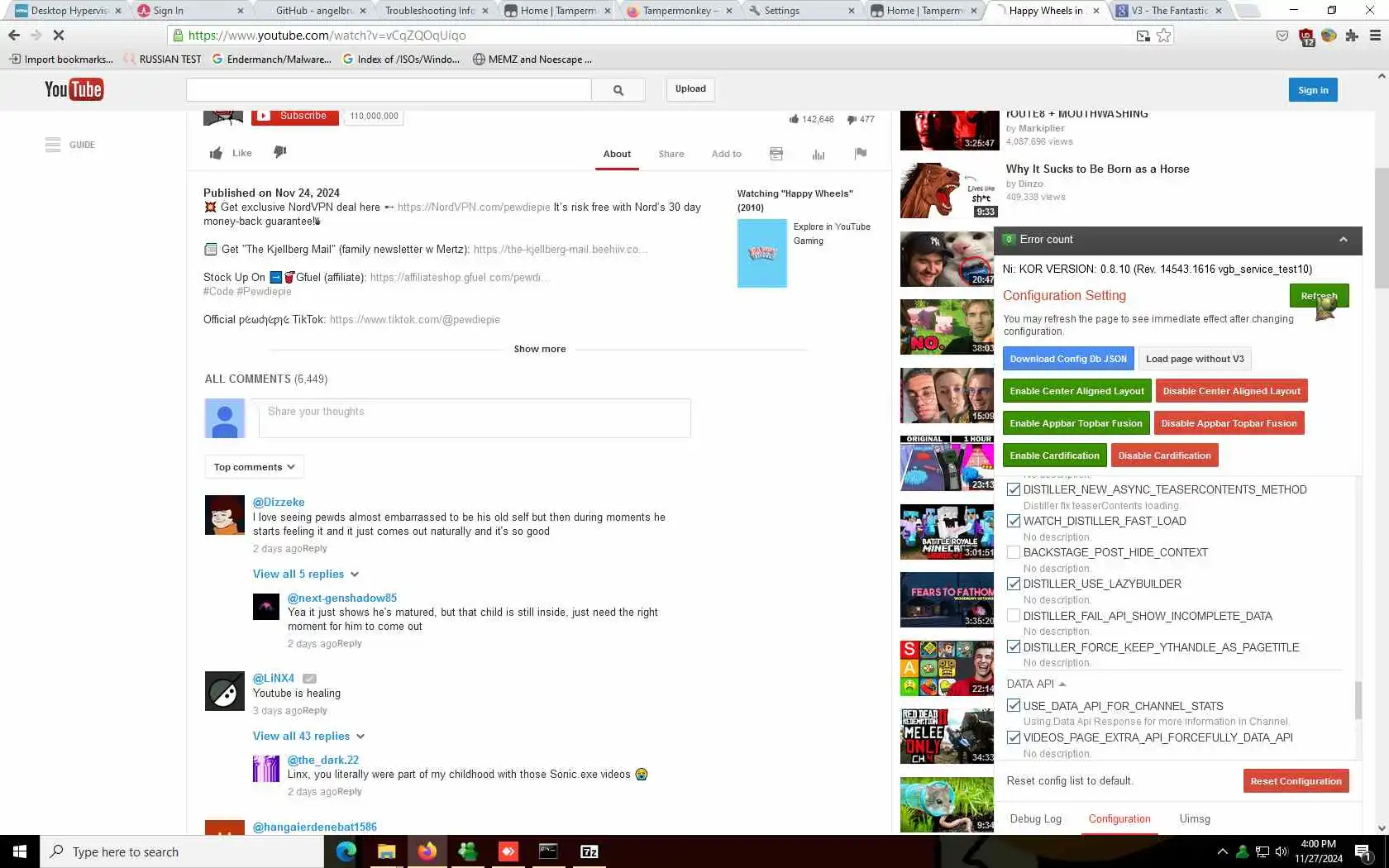Screen dimensions: 1389x868
Task: Open @Dizzeke commenter profile link
Action: [279, 503]
